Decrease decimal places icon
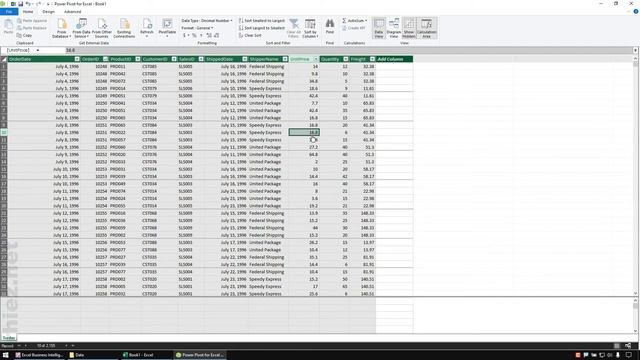The image size is (640, 360). pyautogui.click(x=216, y=36)
